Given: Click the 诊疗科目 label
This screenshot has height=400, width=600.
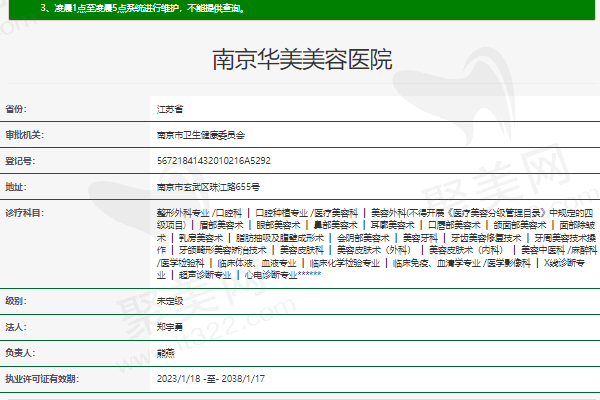Looking at the screenshot, I should [24, 213].
